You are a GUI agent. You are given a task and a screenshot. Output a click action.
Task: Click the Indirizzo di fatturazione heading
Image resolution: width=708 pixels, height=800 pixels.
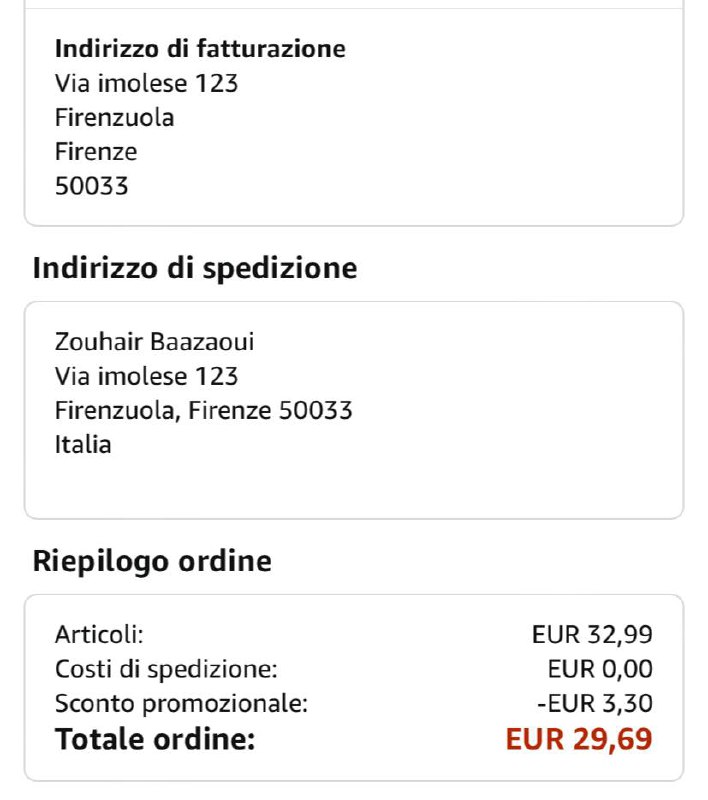pos(200,48)
